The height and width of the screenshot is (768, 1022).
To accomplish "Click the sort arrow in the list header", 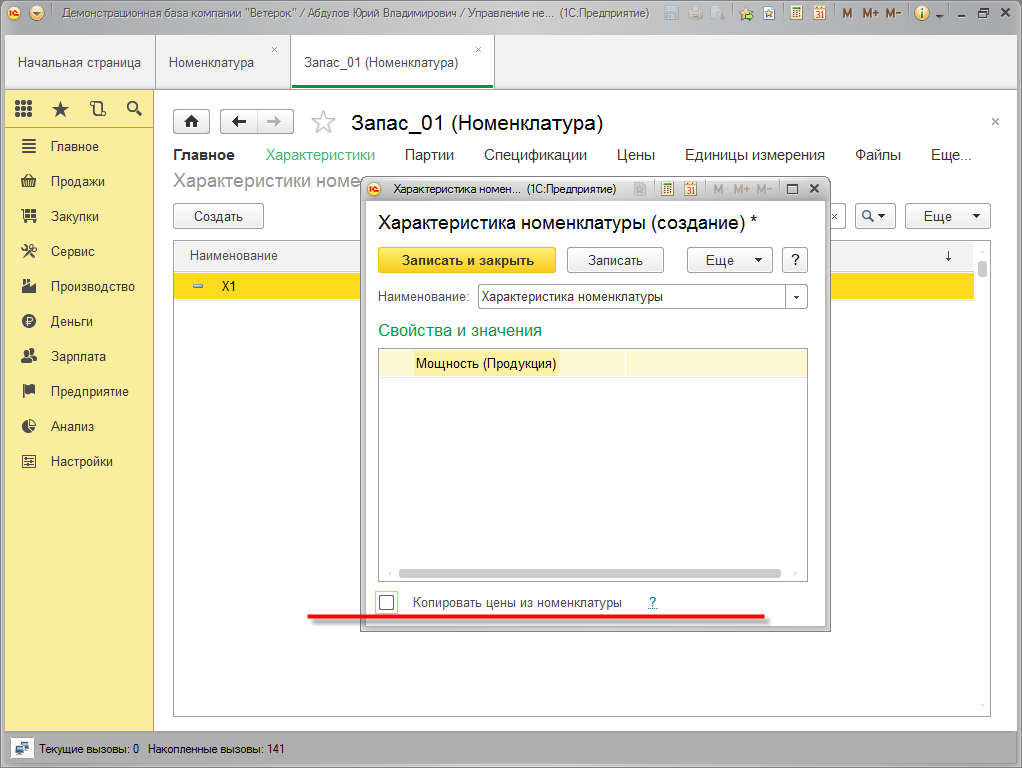I will pyautogui.click(x=948, y=256).
